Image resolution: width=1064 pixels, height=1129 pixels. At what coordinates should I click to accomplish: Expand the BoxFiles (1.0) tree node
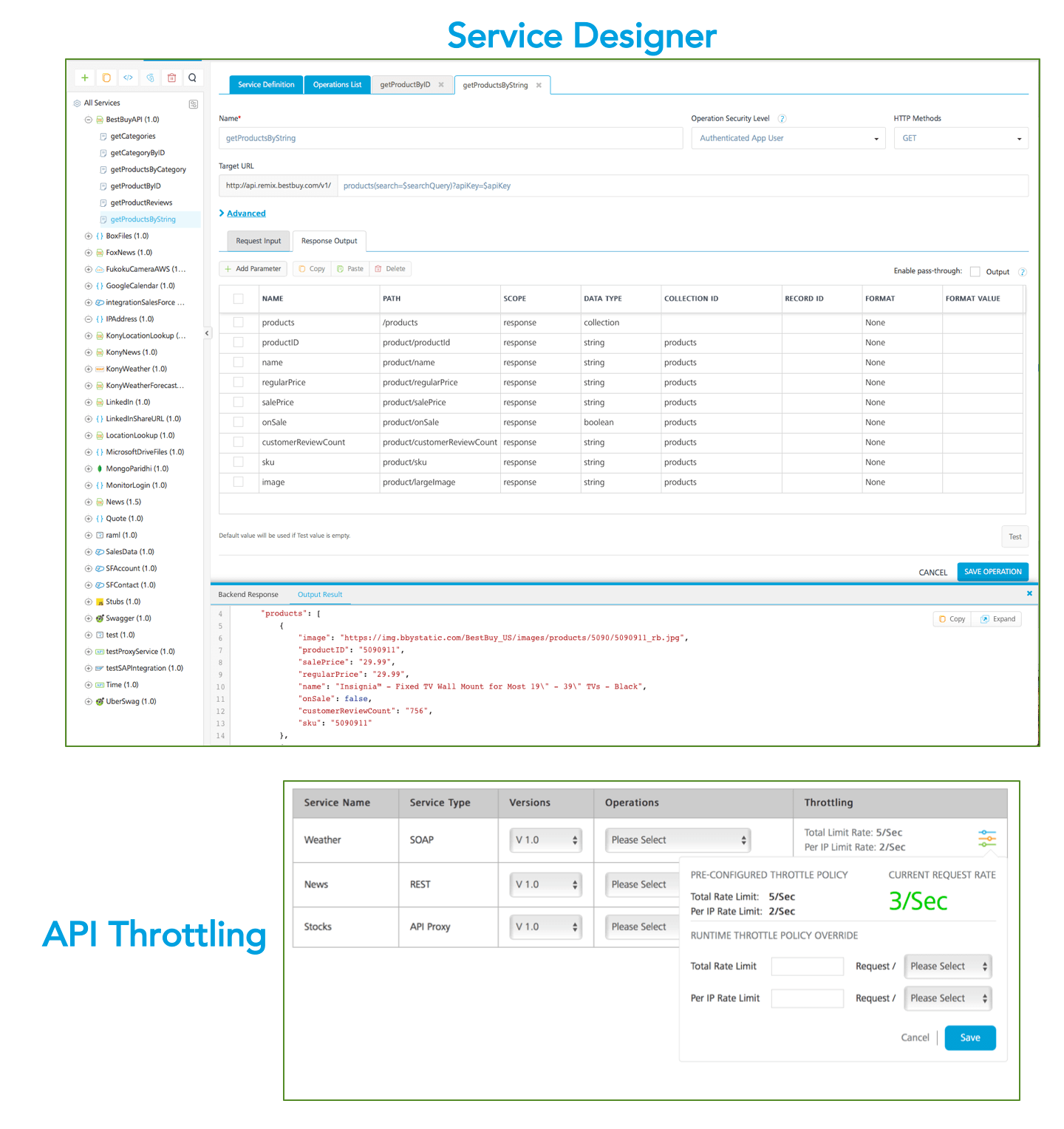89,236
